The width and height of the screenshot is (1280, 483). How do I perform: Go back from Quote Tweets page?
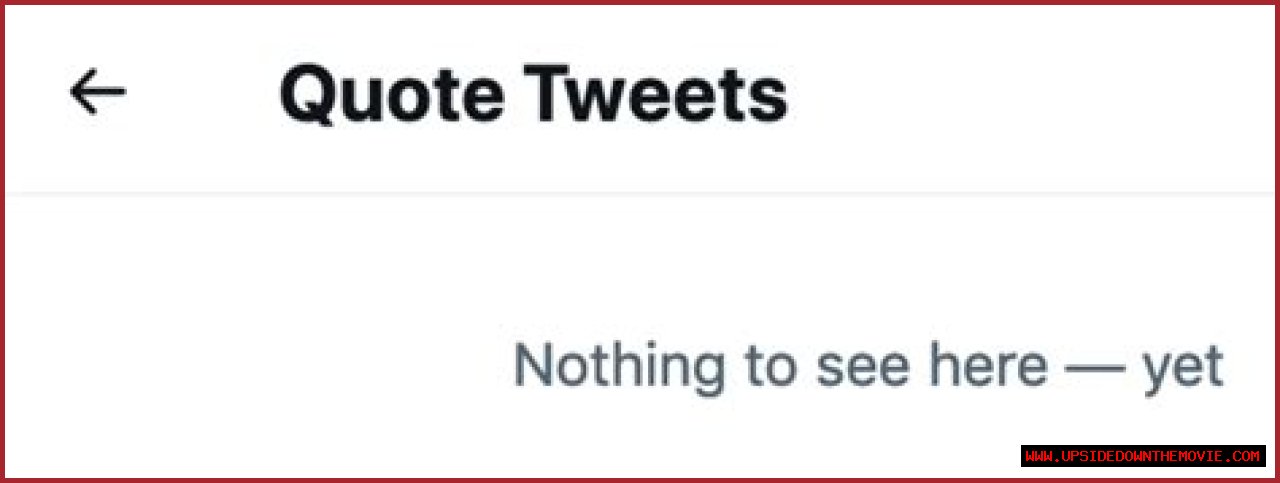[x=98, y=92]
